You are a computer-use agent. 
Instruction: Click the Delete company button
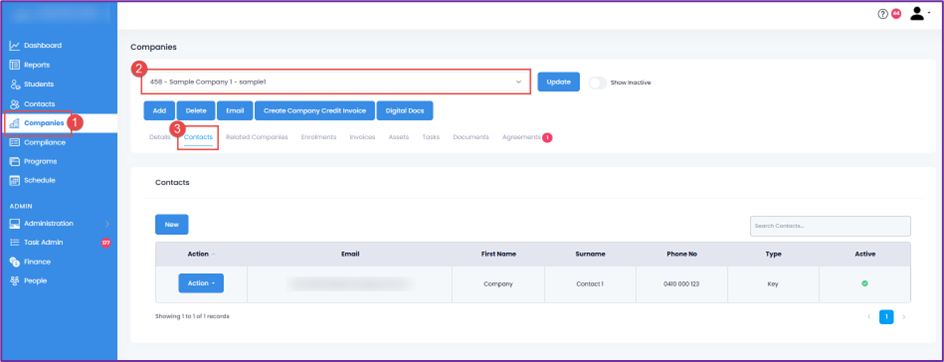tap(196, 111)
